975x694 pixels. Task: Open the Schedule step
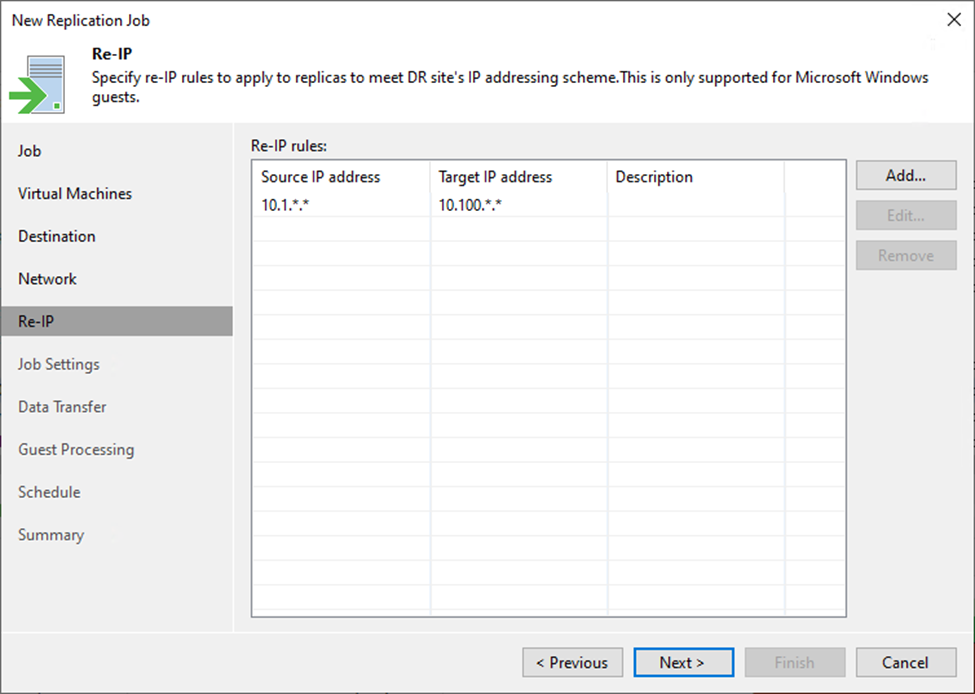[49, 492]
